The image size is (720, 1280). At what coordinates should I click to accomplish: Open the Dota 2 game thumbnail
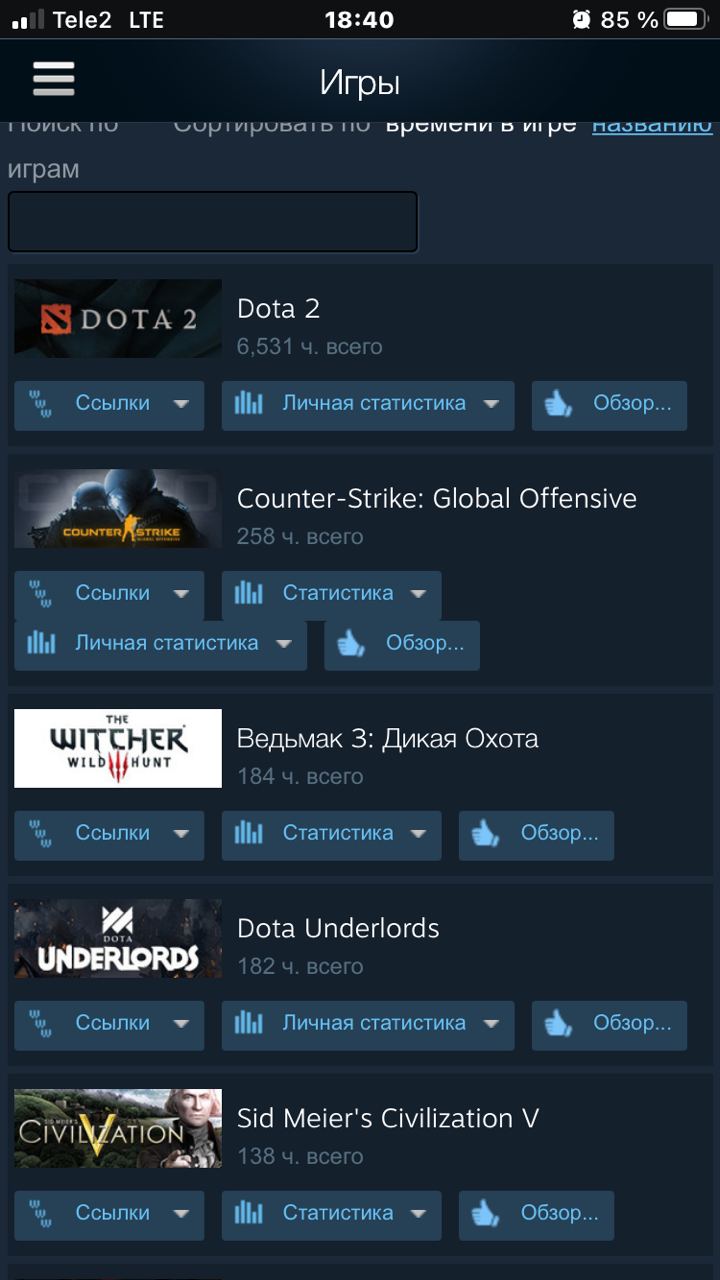(118, 318)
